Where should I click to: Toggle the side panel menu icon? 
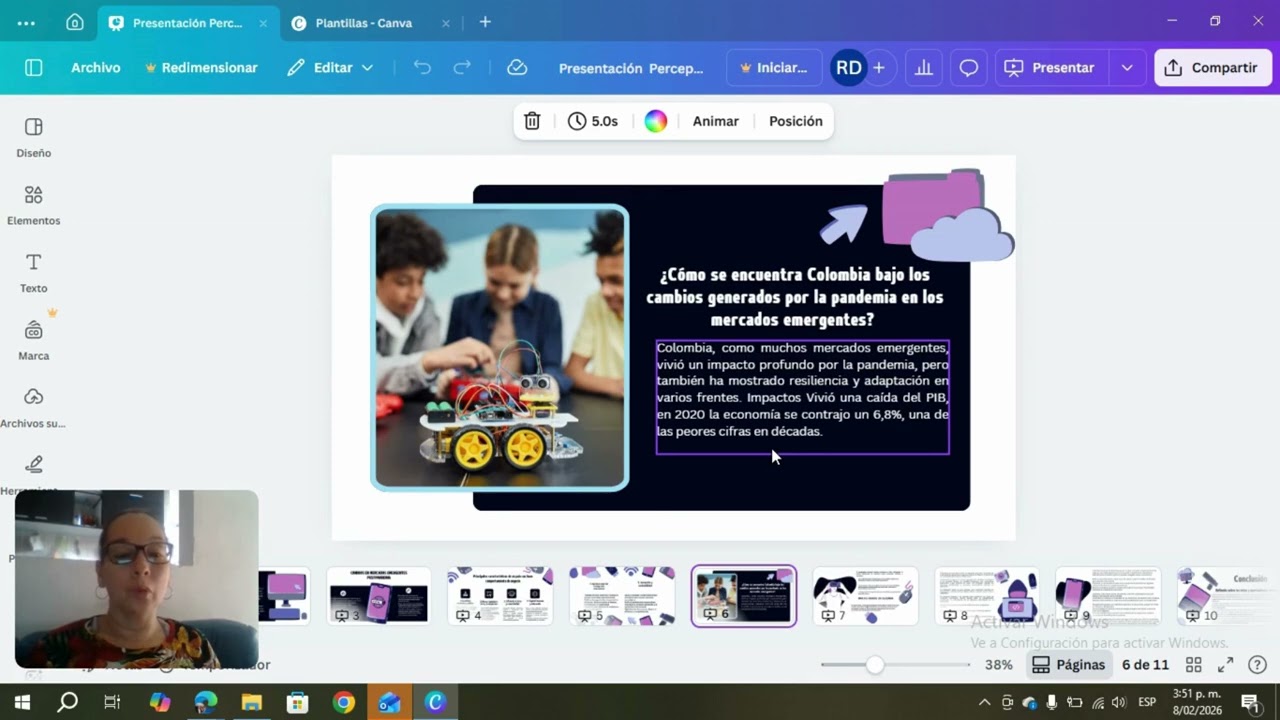[33, 68]
